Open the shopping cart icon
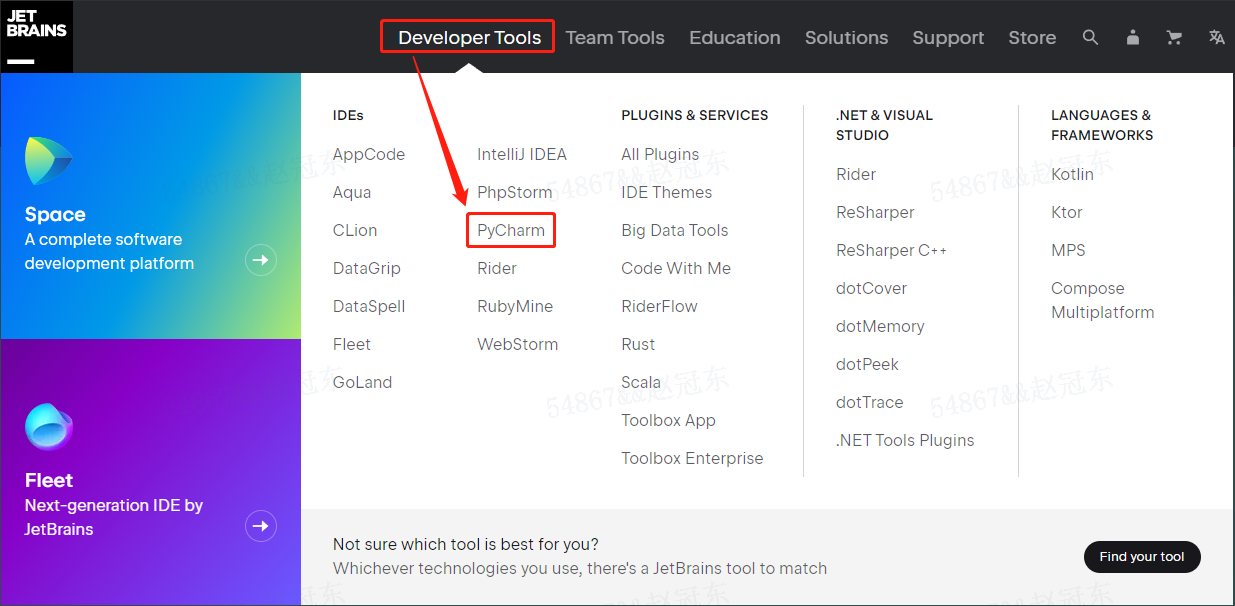The height and width of the screenshot is (606, 1235). point(1174,37)
